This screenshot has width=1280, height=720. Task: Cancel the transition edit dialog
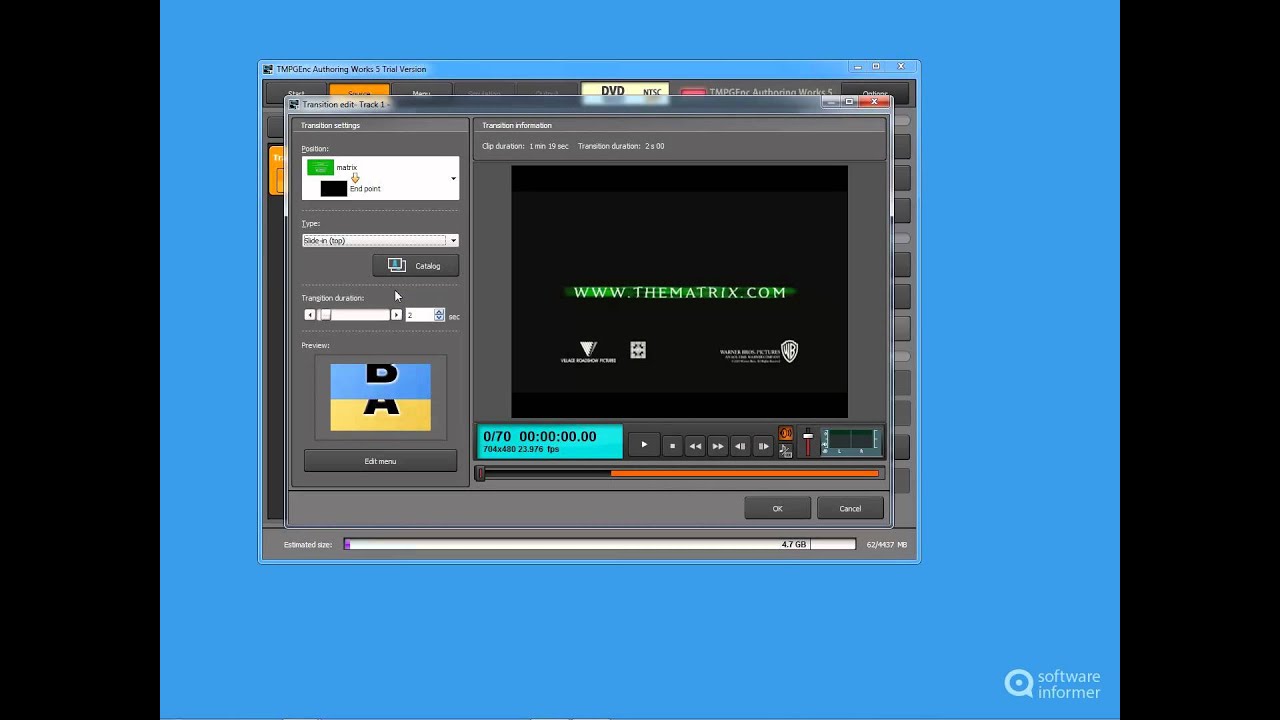coord(850,508)
